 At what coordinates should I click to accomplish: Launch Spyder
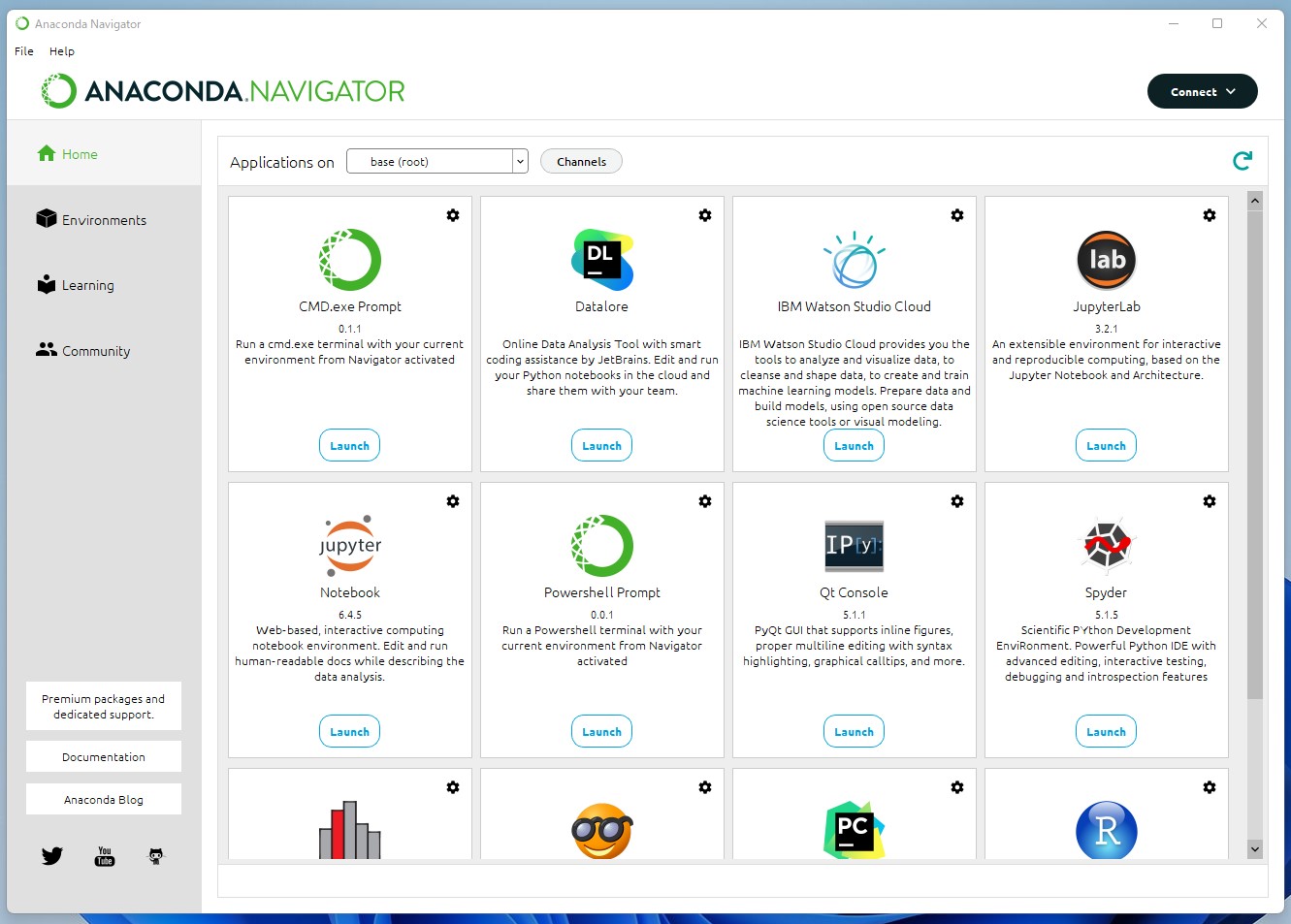point(1107,732)
